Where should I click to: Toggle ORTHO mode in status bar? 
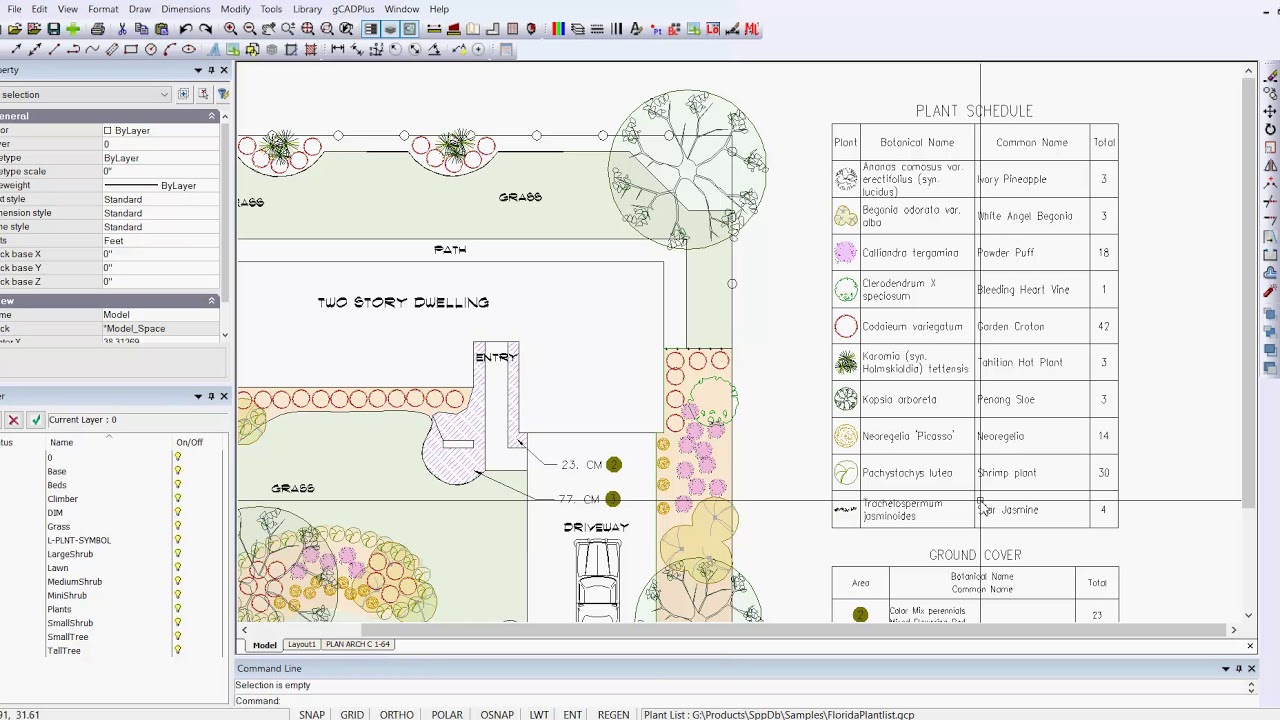[x=397, y=715]
